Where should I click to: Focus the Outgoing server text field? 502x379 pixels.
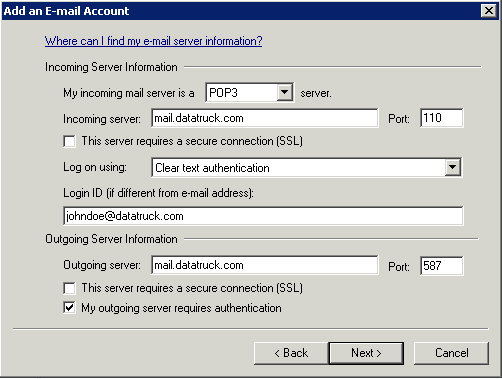coord(265,265)
